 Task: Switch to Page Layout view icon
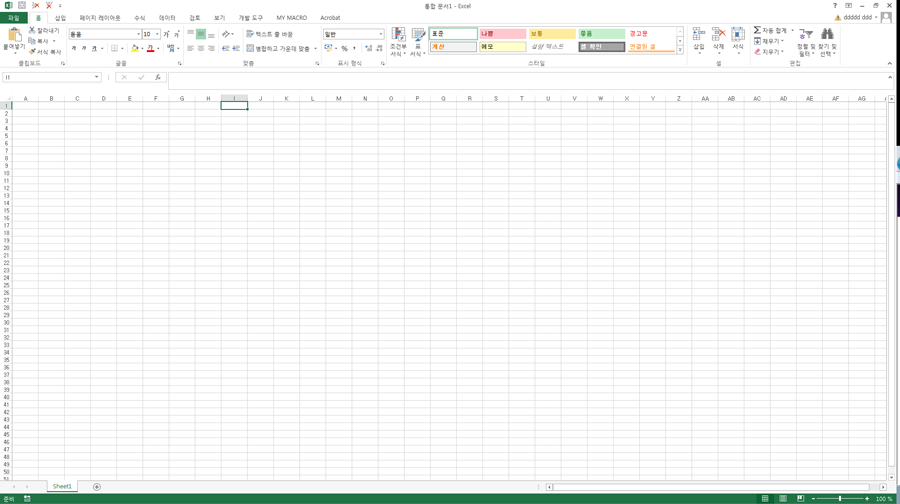[783, 499]
